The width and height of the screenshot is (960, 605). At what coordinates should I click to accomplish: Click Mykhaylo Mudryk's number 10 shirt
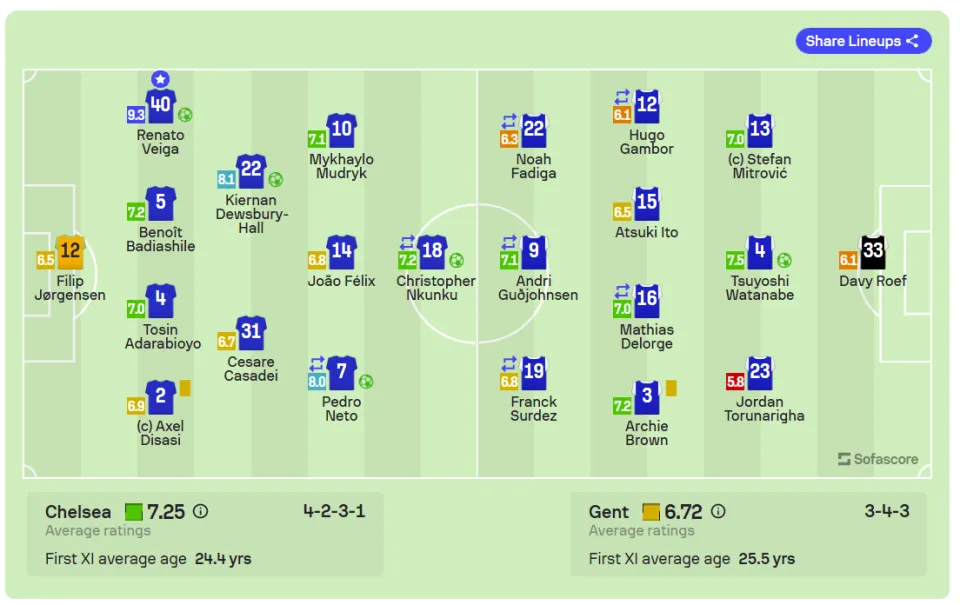[x=342, y=130]
